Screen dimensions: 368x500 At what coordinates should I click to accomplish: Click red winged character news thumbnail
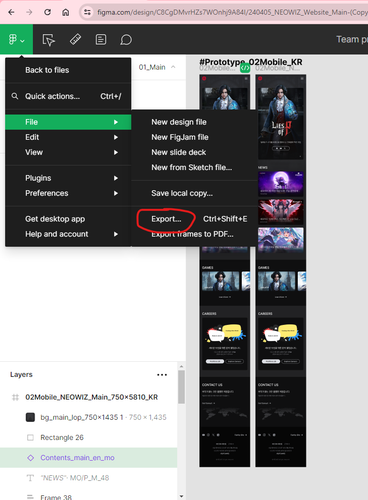281,211
